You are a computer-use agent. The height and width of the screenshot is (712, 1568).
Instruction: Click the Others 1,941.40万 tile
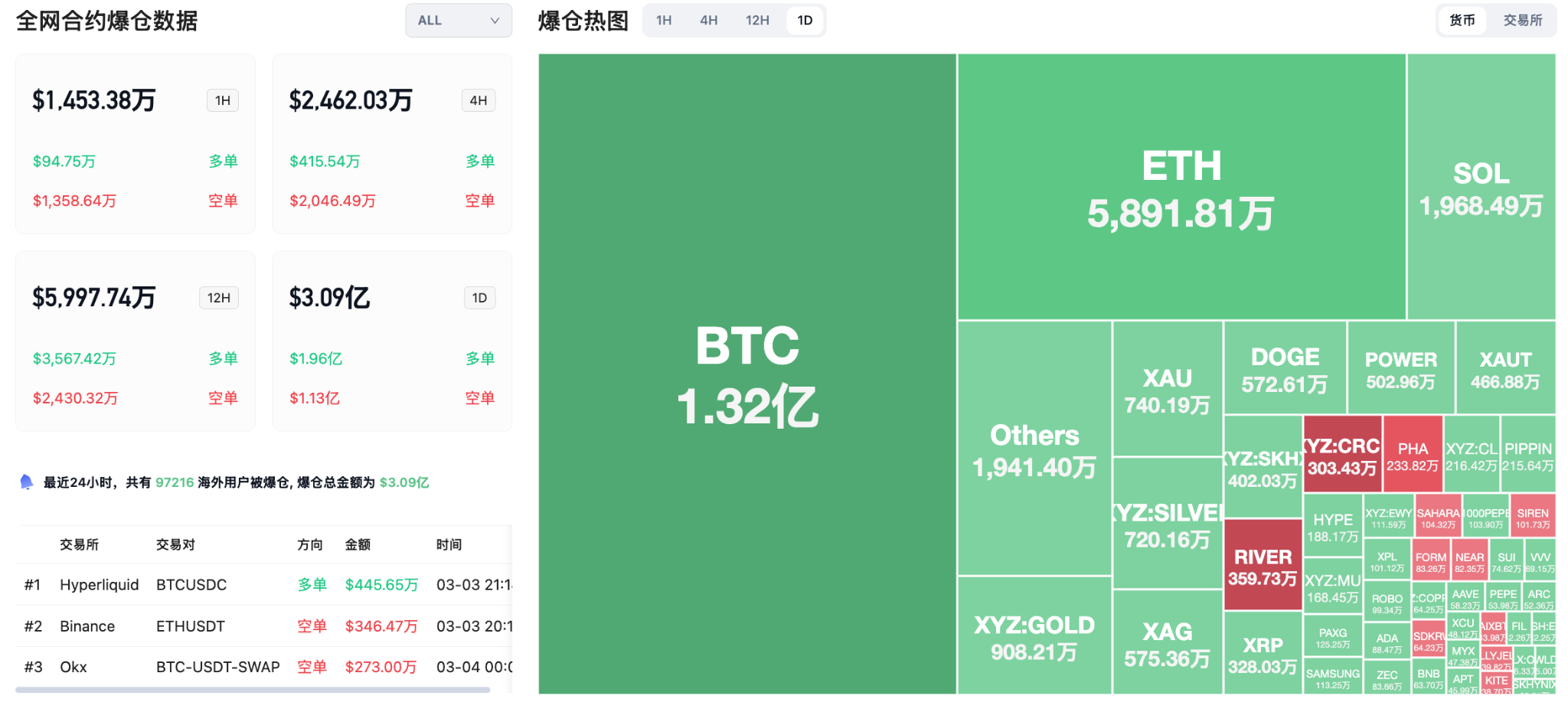pos(1034,449)
